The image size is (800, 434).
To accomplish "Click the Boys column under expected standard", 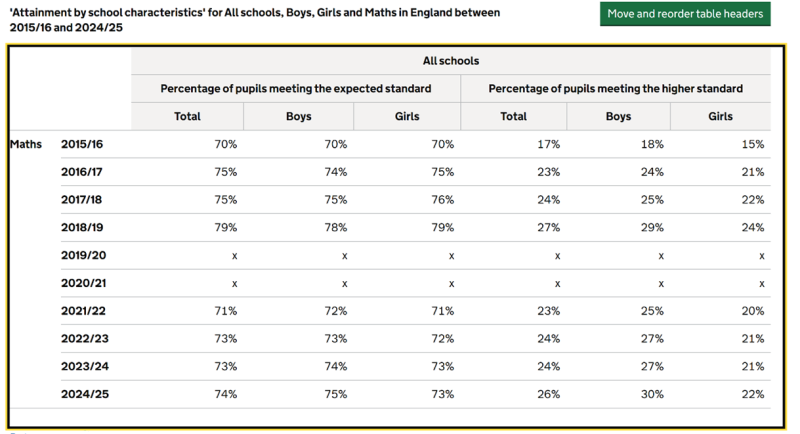I will pos(298,116).
